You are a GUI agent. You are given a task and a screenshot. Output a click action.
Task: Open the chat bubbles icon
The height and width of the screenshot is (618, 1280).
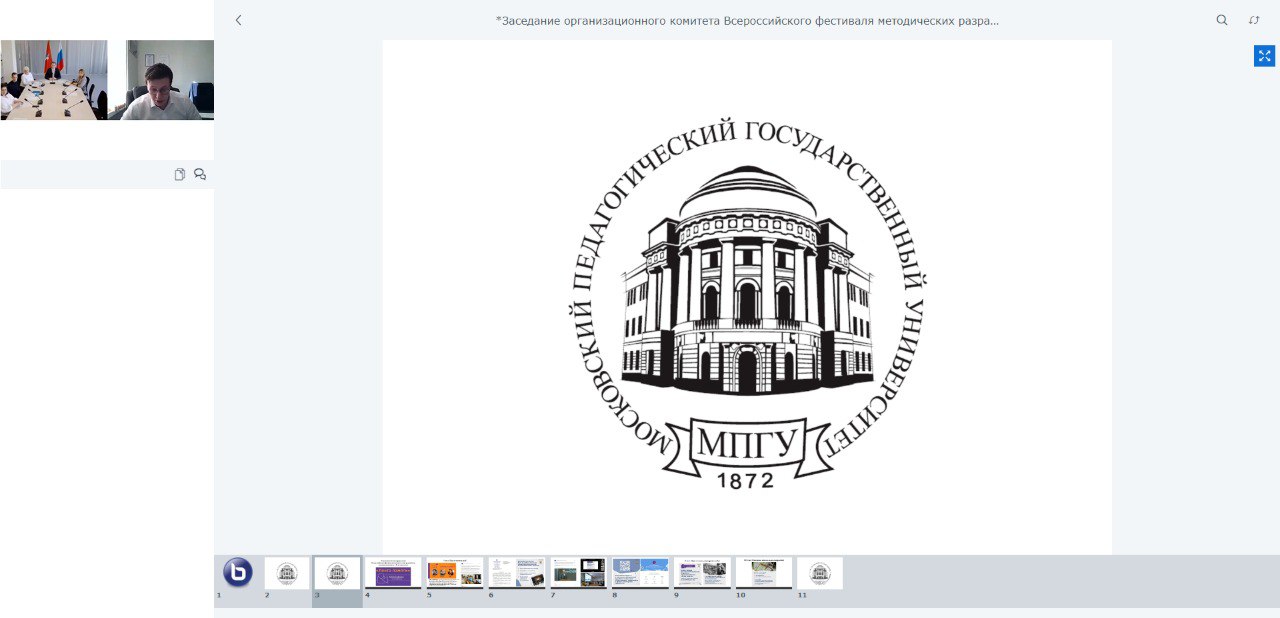click(x=200, y=174)
